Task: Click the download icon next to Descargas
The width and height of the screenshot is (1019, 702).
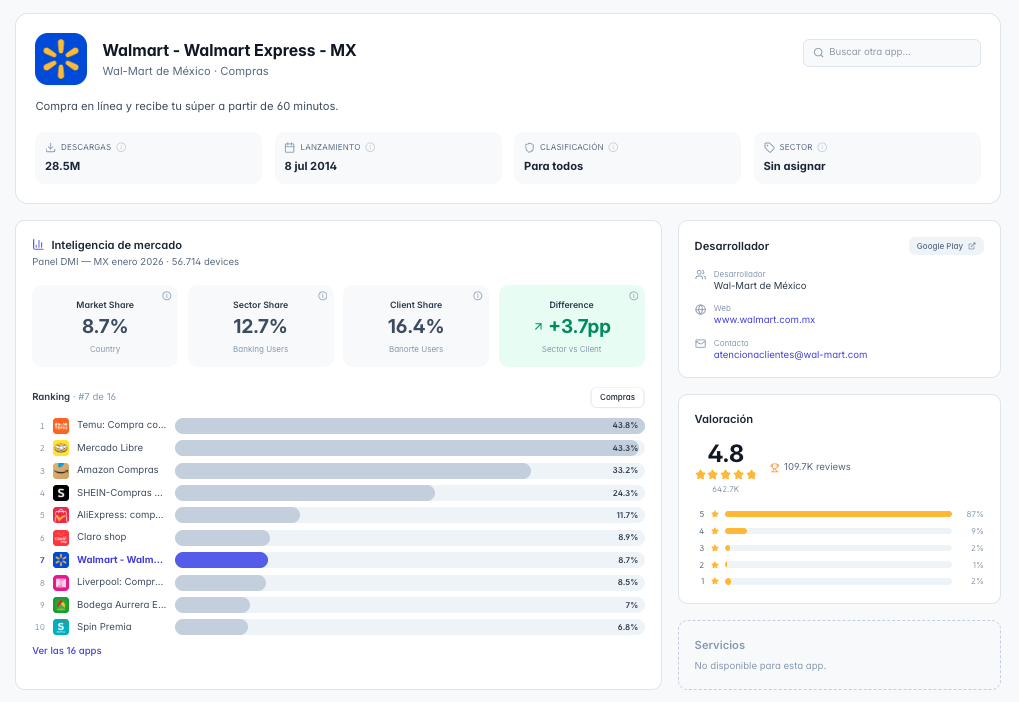Action: point(50,148)
